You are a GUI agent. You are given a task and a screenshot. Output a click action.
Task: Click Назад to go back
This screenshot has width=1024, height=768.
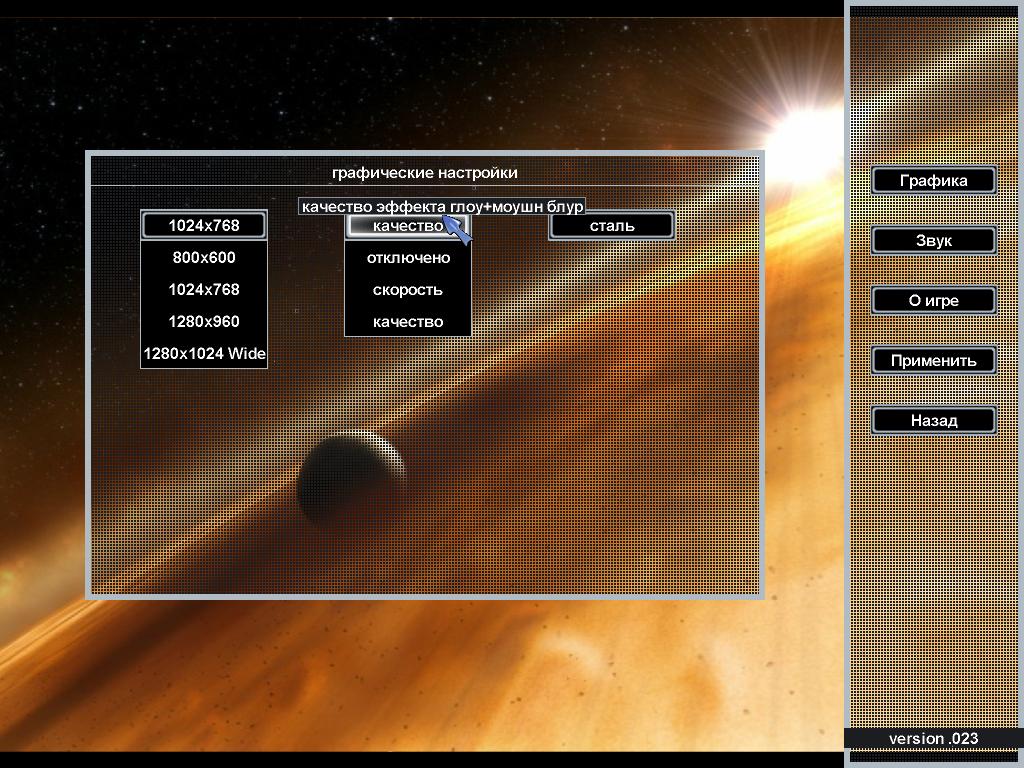[933, 421]
